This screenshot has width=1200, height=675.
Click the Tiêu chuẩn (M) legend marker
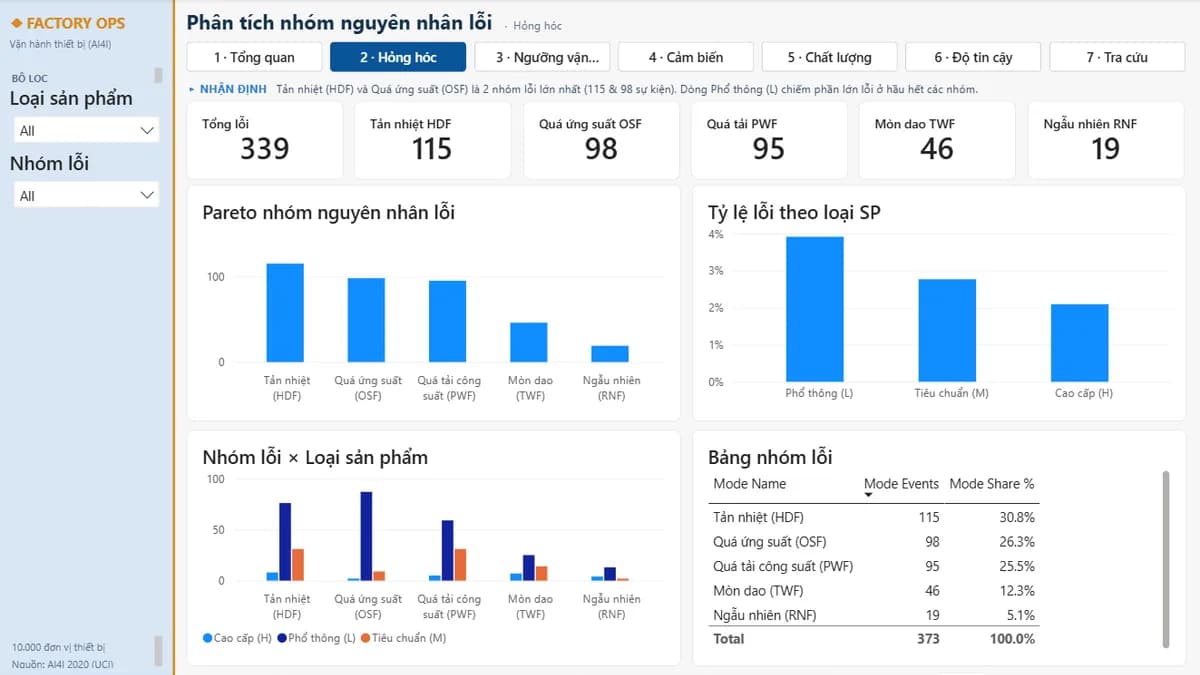pyautogui.click(x=365, y=638)
